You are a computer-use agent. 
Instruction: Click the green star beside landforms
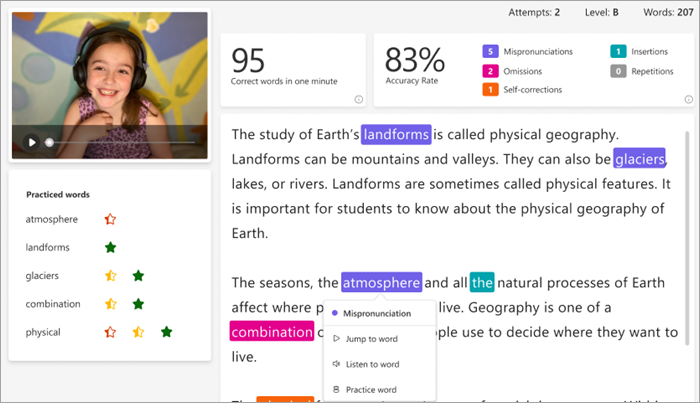pos(111,247)
